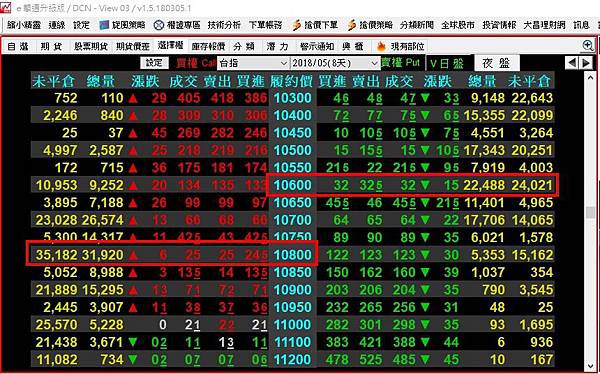This screenshot has height=374, width=600.
Task: Select strike price 10600
Action: (293, 186)
